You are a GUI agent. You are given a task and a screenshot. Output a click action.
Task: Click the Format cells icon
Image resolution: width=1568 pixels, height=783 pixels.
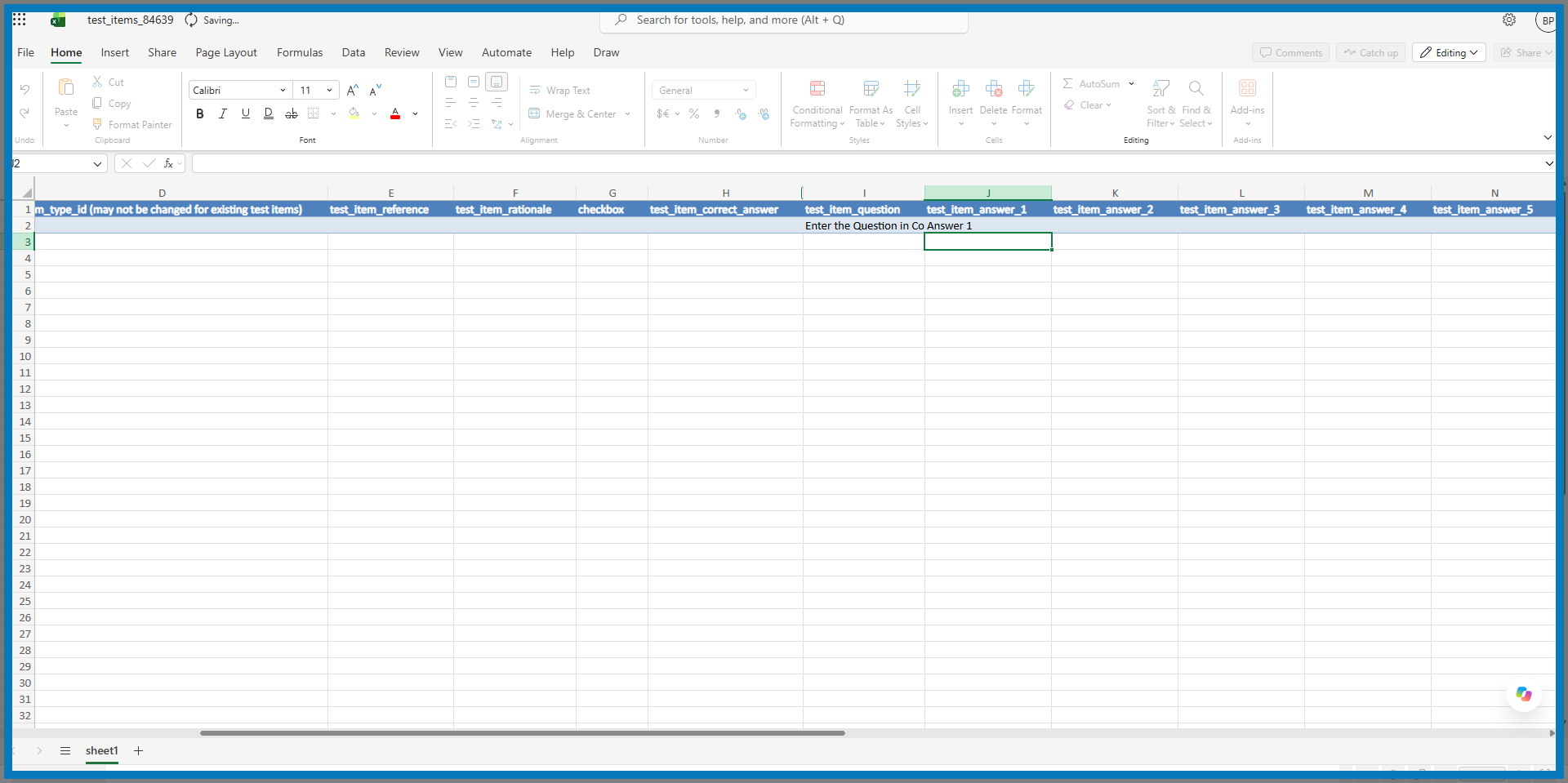point(1027,88)
